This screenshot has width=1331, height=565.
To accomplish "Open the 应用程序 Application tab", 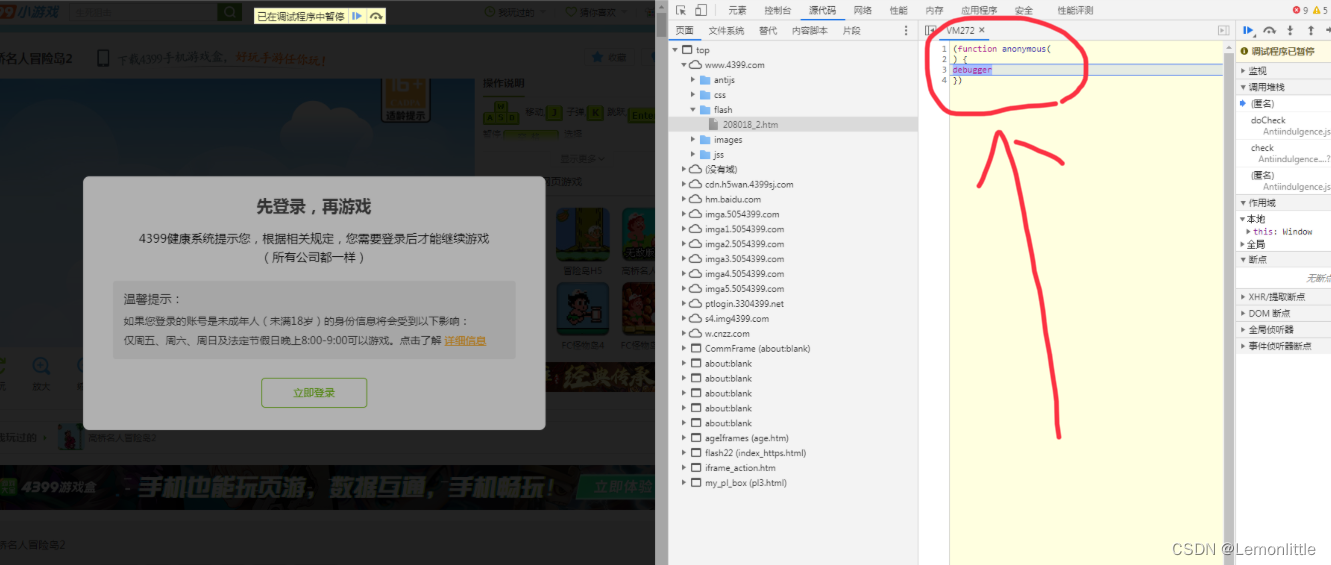I will (x=979, y=10).
